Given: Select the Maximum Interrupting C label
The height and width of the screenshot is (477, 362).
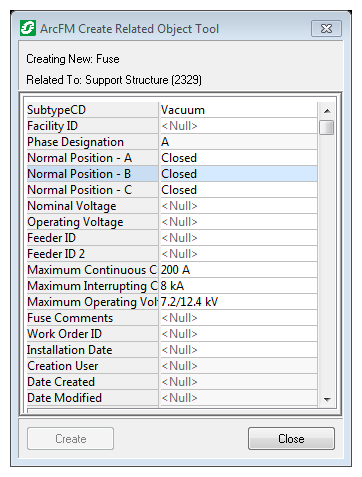Looking at the screenshot, I should click(92, 286).
